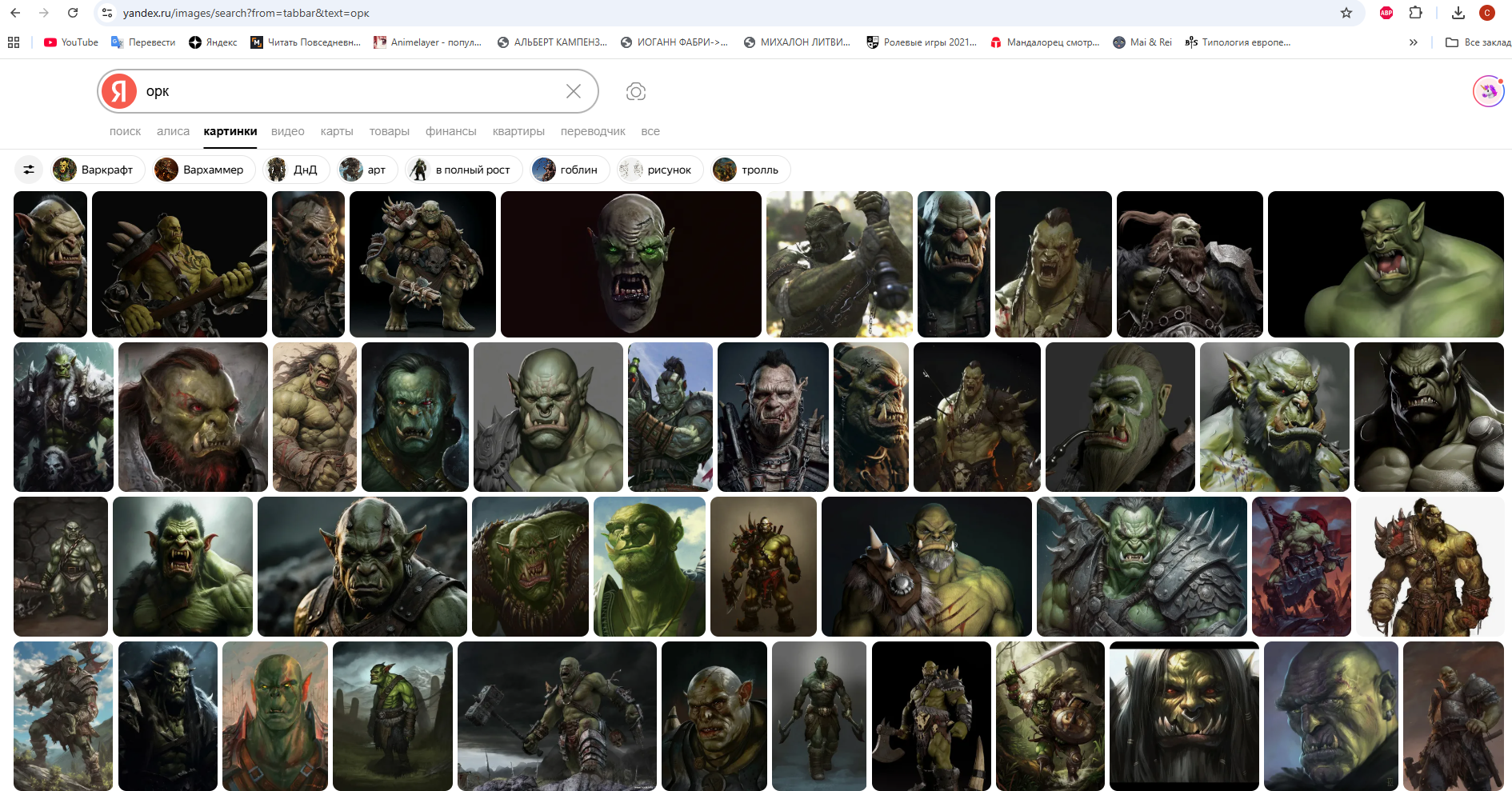The image size is (1512, 791).
Task: Apply the тролль suggestion chip
Action: 750,170
